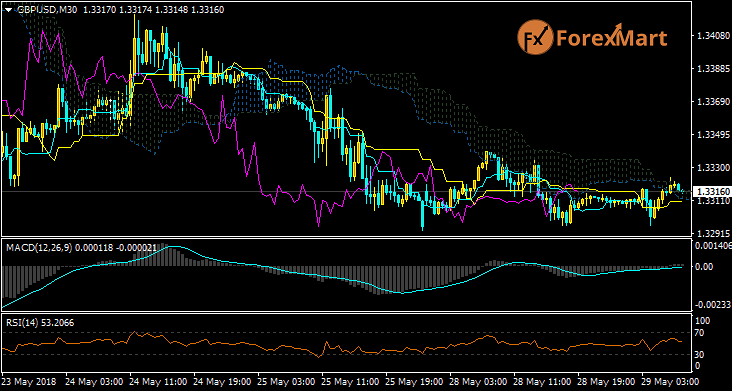Viewport: 732px width, 391px height.
Task: Select time axis label 24 May 03:00
Action: pos(94,381)
